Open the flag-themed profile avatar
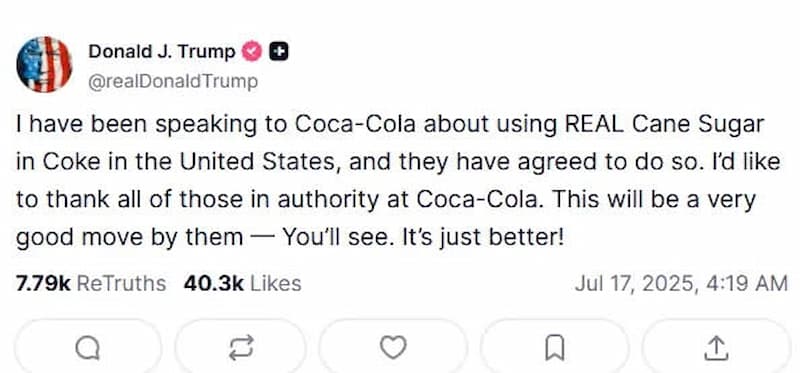 coord(44,64)
